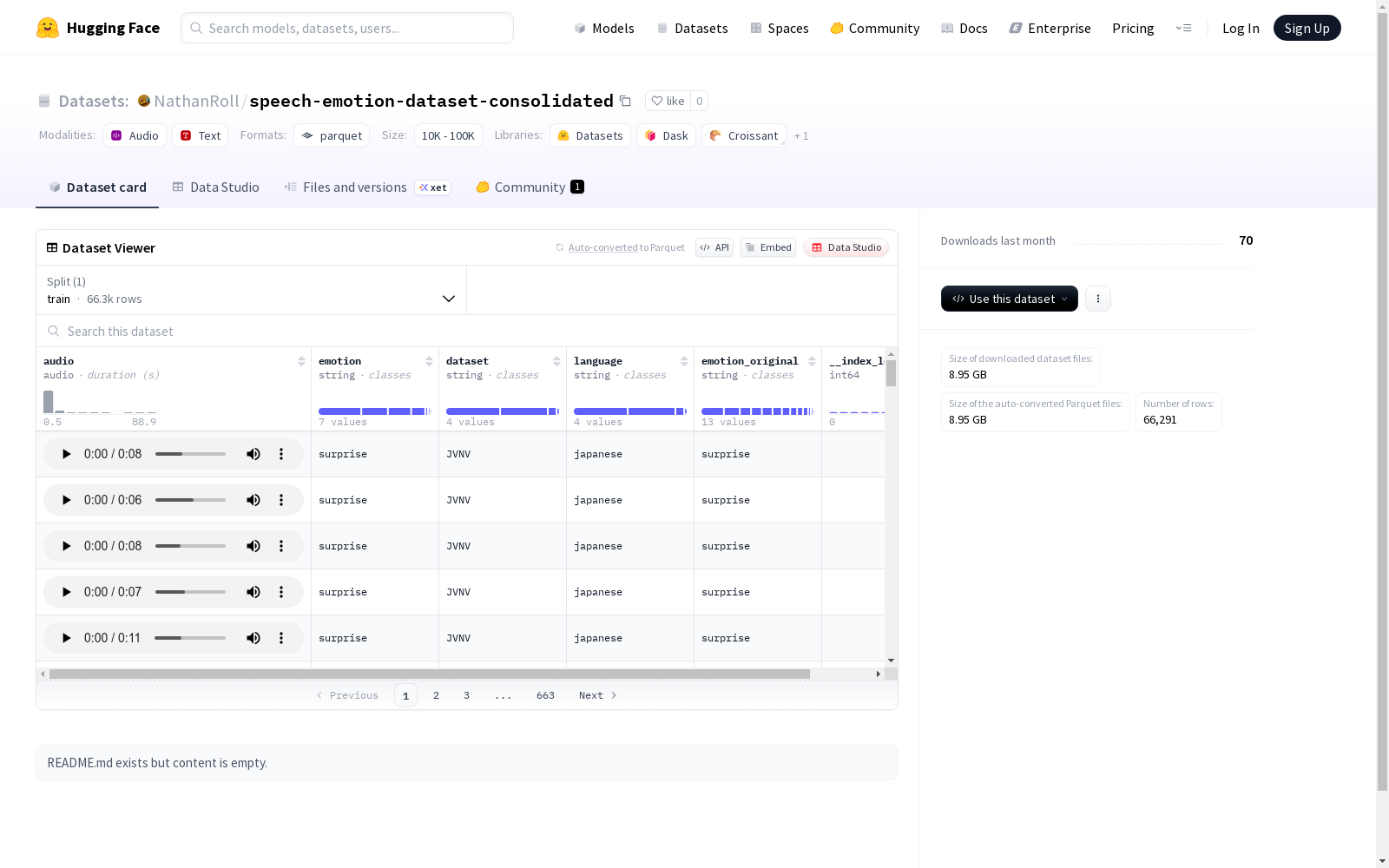Sort by the emotion_original column

[x=812, y=361]
